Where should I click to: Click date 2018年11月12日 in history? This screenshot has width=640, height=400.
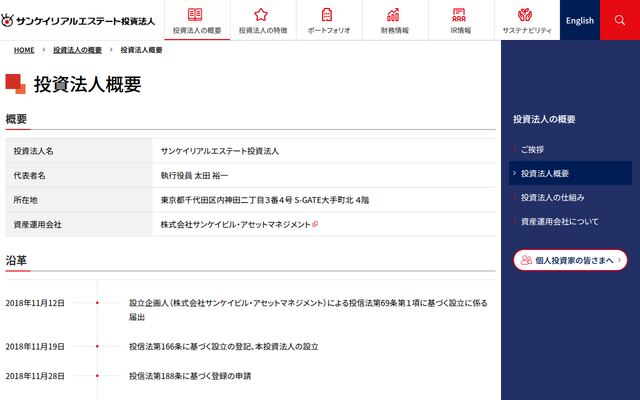click(35, 303)
